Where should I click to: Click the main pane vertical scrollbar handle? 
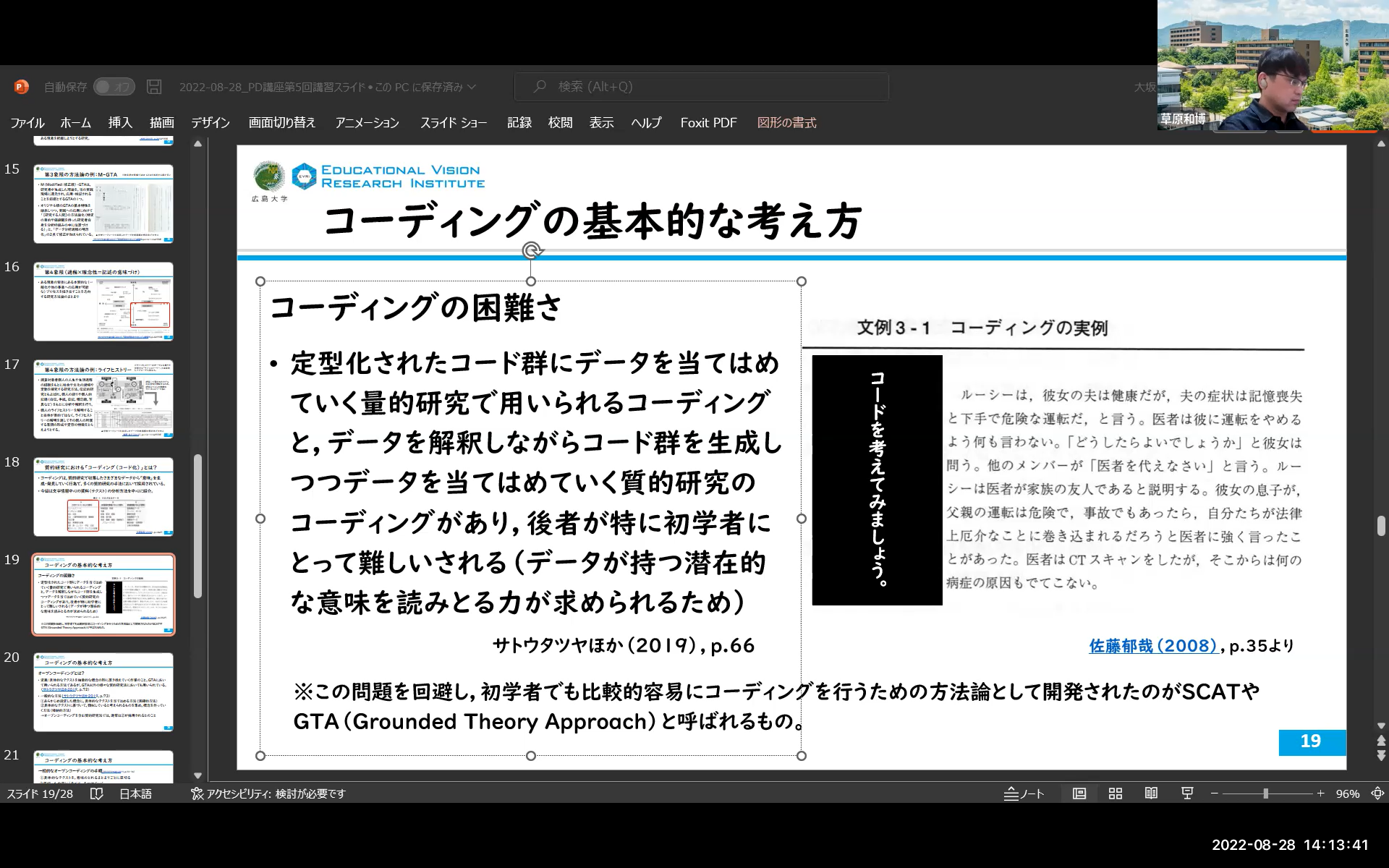click(x=1380, y=526)
